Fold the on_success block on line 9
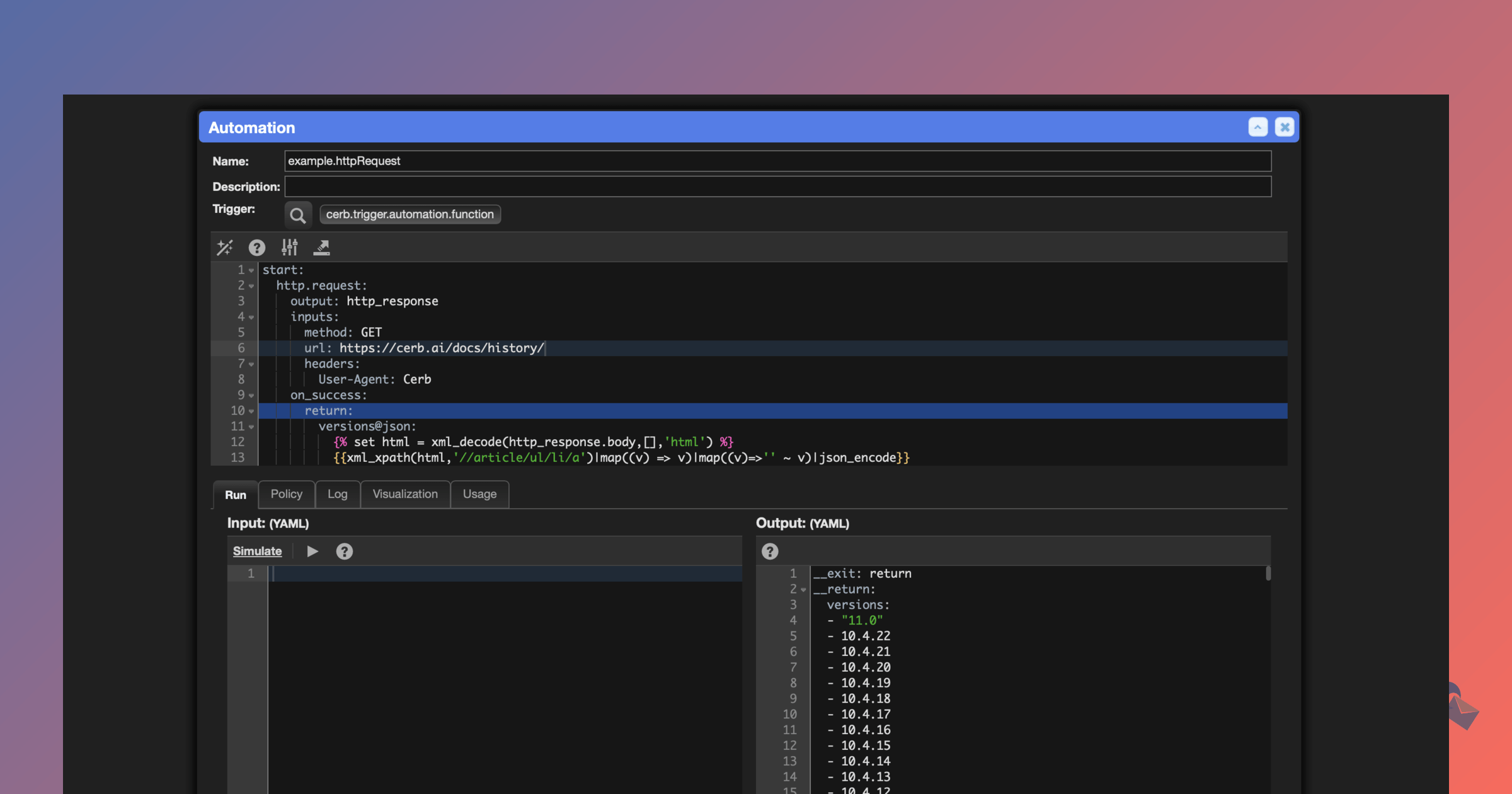The height and width of the screenshot is (794, 1512). coord(251,396)
